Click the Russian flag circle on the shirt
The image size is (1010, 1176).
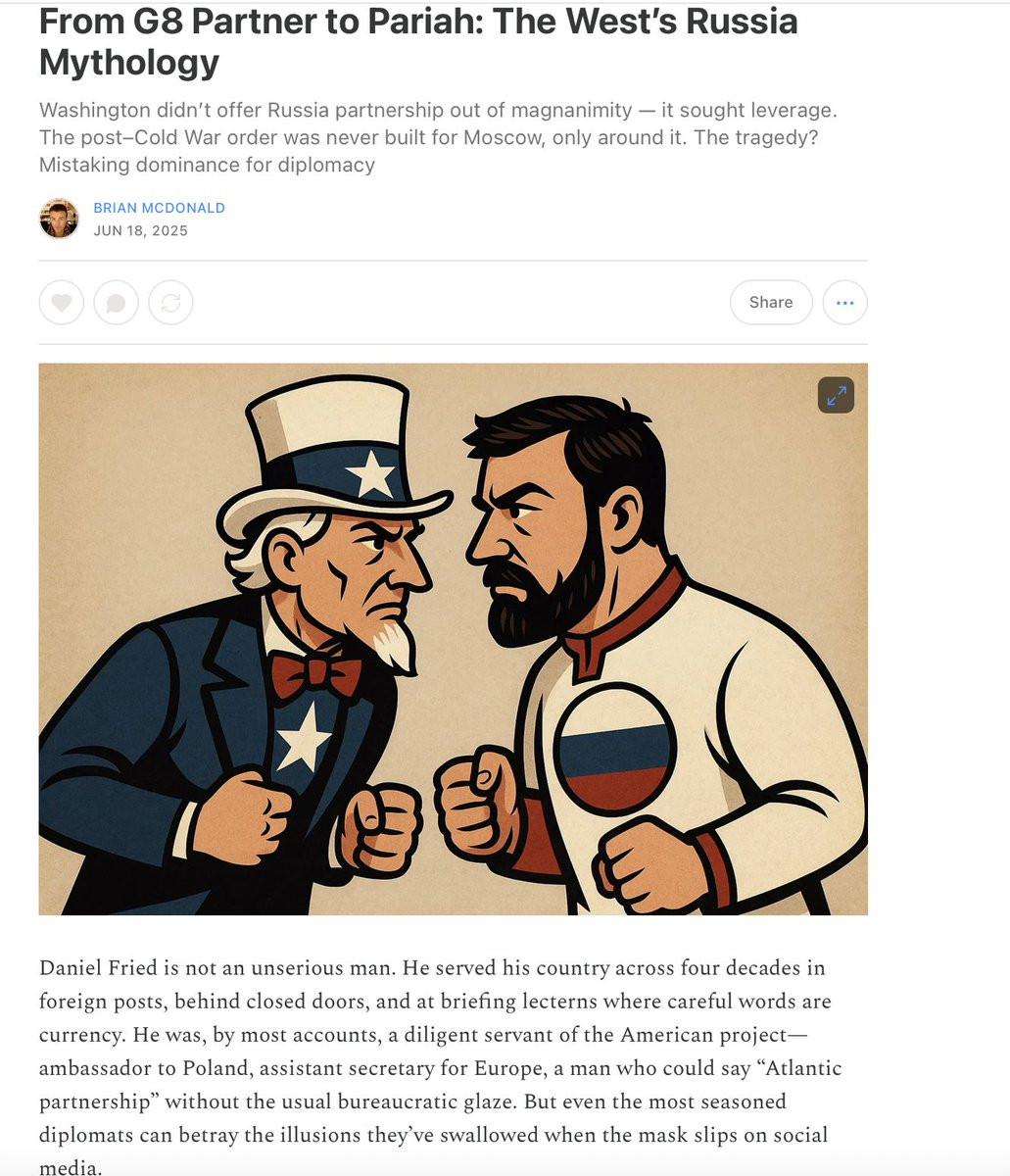pos(614,750)
